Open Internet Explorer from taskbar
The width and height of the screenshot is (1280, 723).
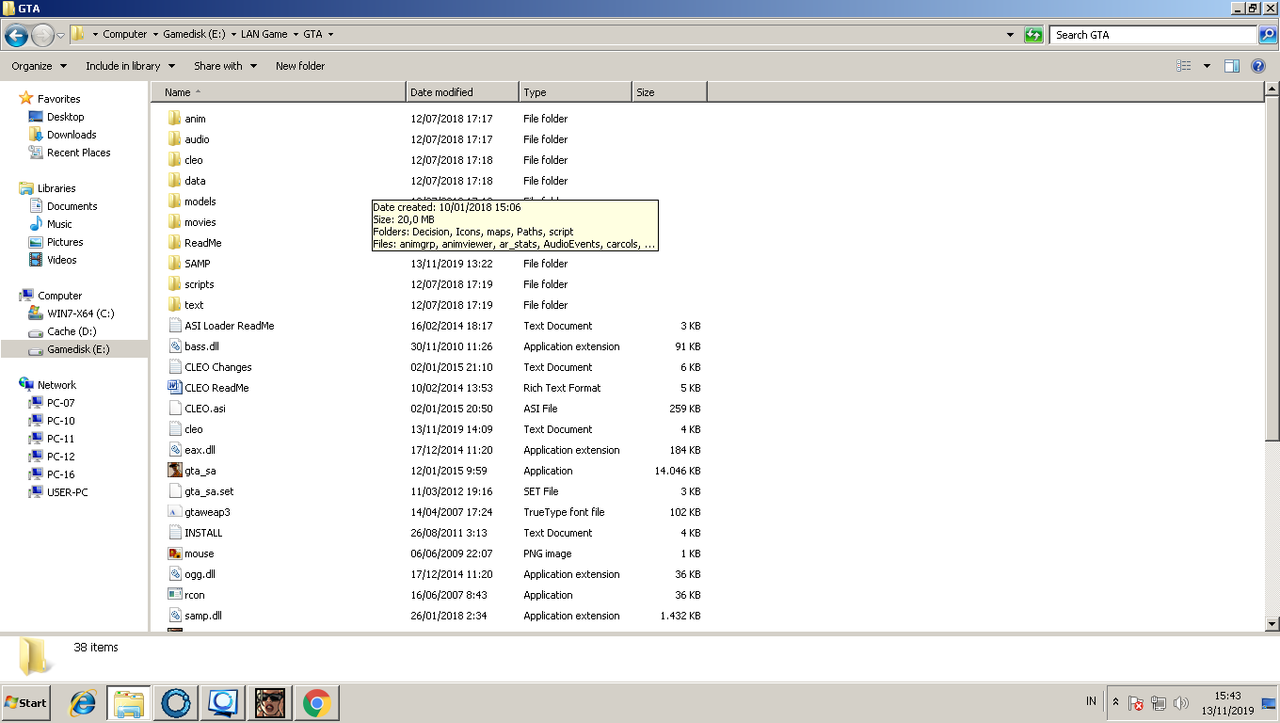click(x=82, y=703)
